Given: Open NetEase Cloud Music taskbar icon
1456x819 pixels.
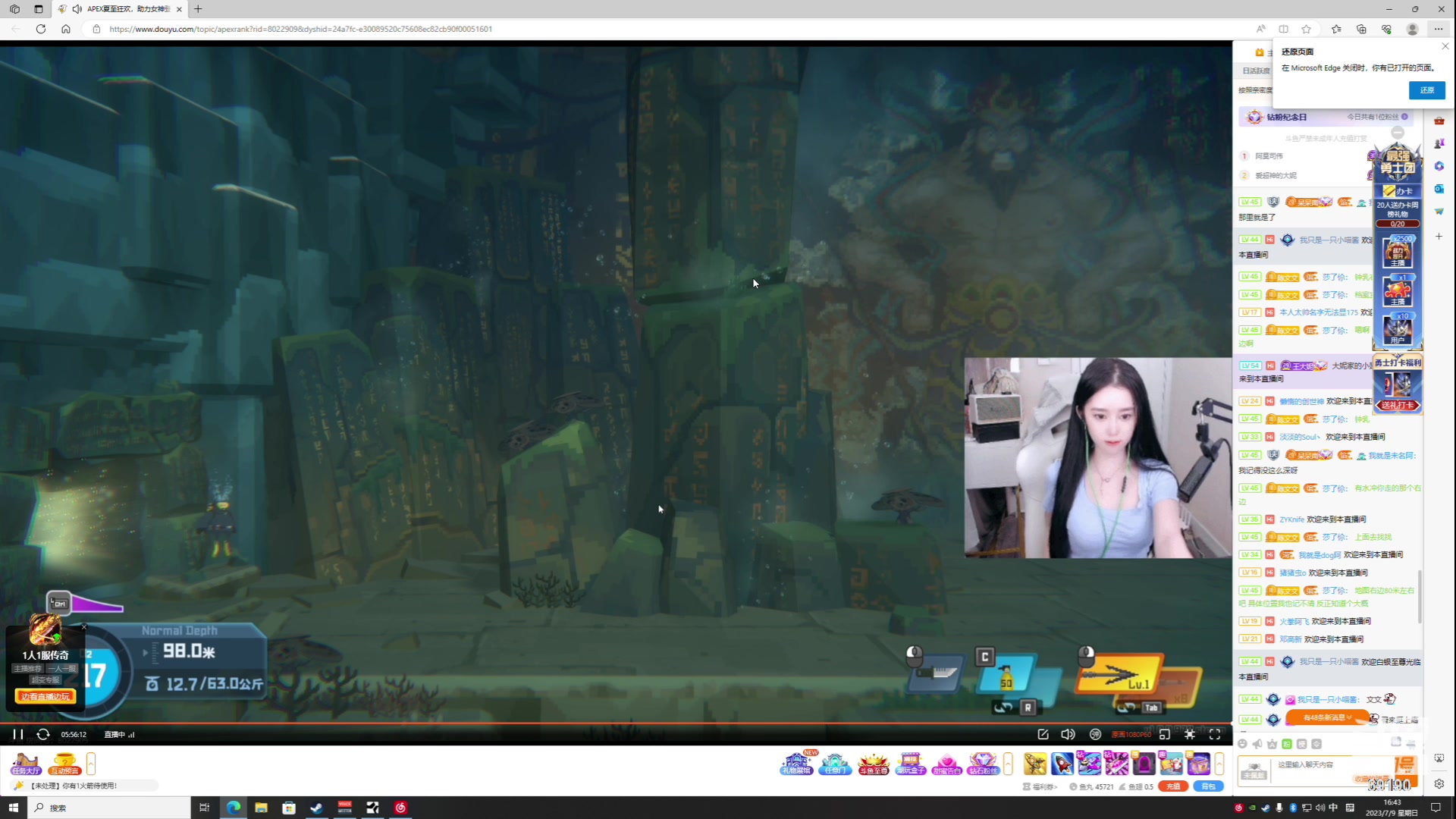Looking at the screenshot, I should tap(400, 808).
